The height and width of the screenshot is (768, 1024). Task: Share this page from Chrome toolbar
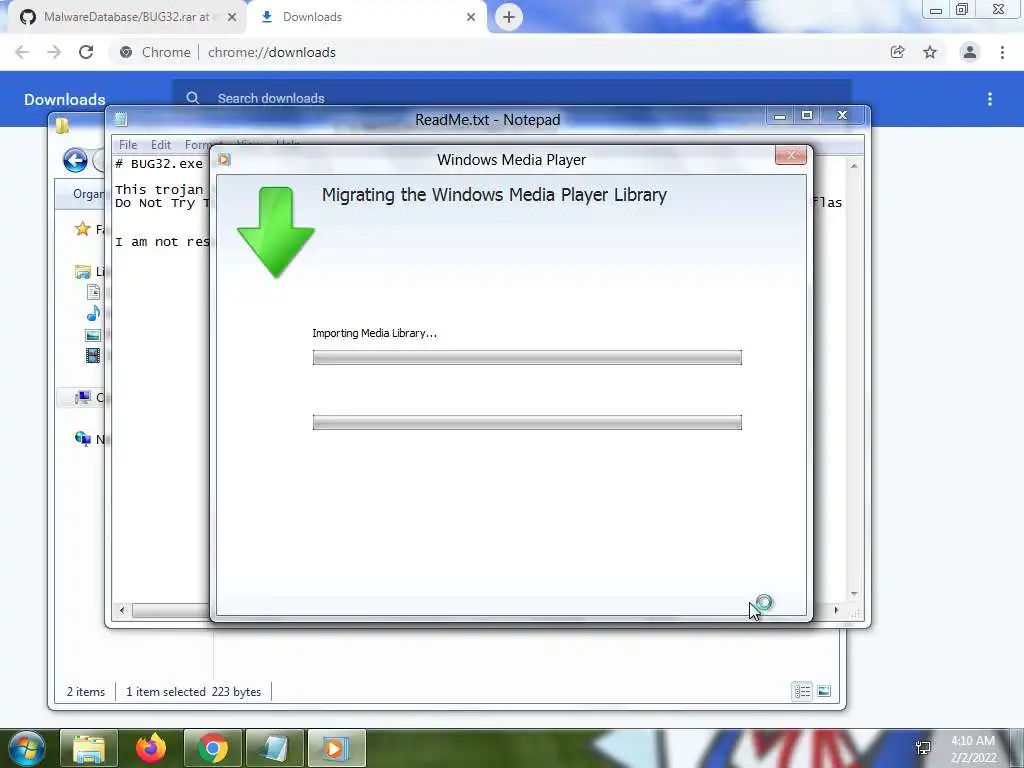[x=898, y=52]
